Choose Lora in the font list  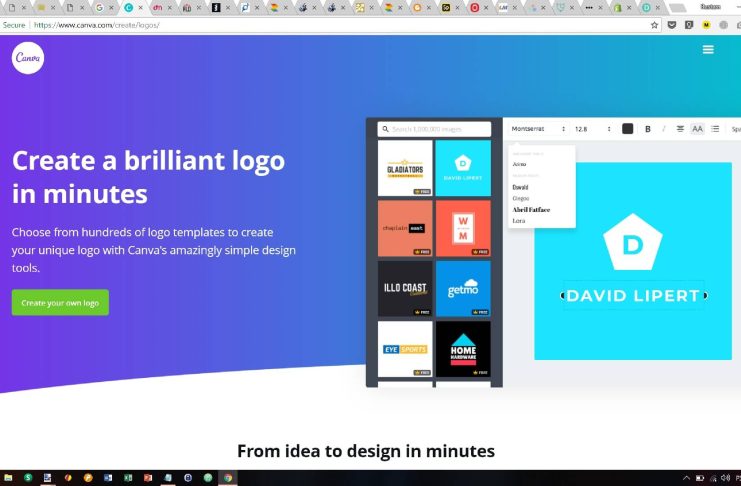coord(519,221)
